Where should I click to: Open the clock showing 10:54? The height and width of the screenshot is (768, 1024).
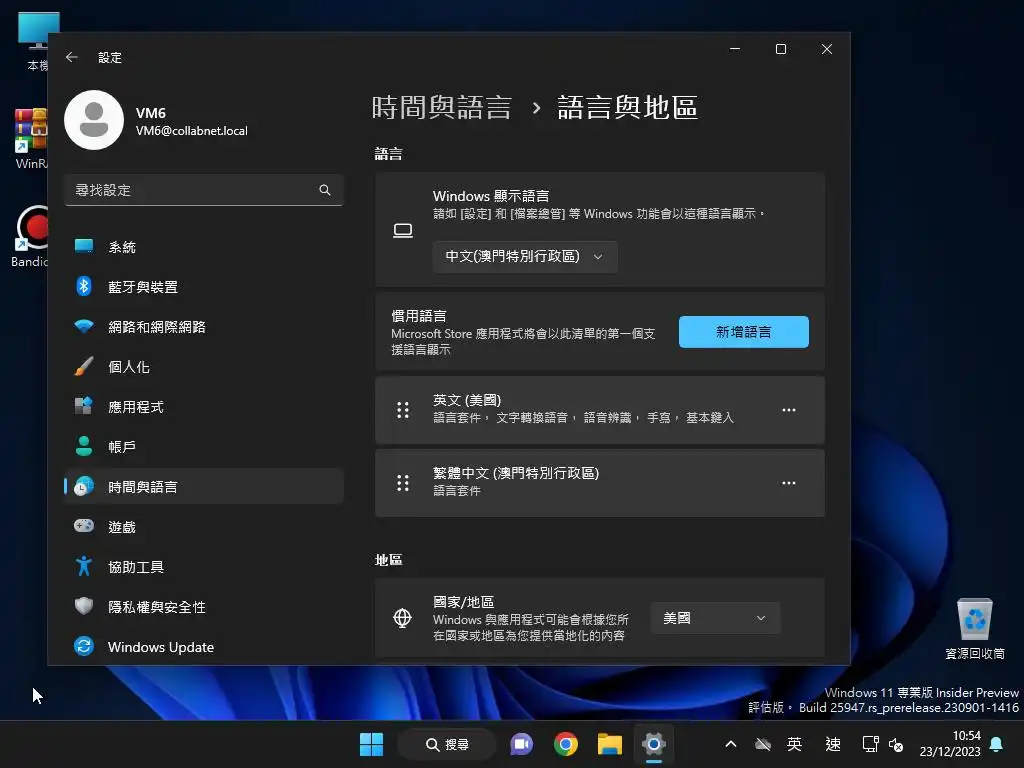coord(950,744)
